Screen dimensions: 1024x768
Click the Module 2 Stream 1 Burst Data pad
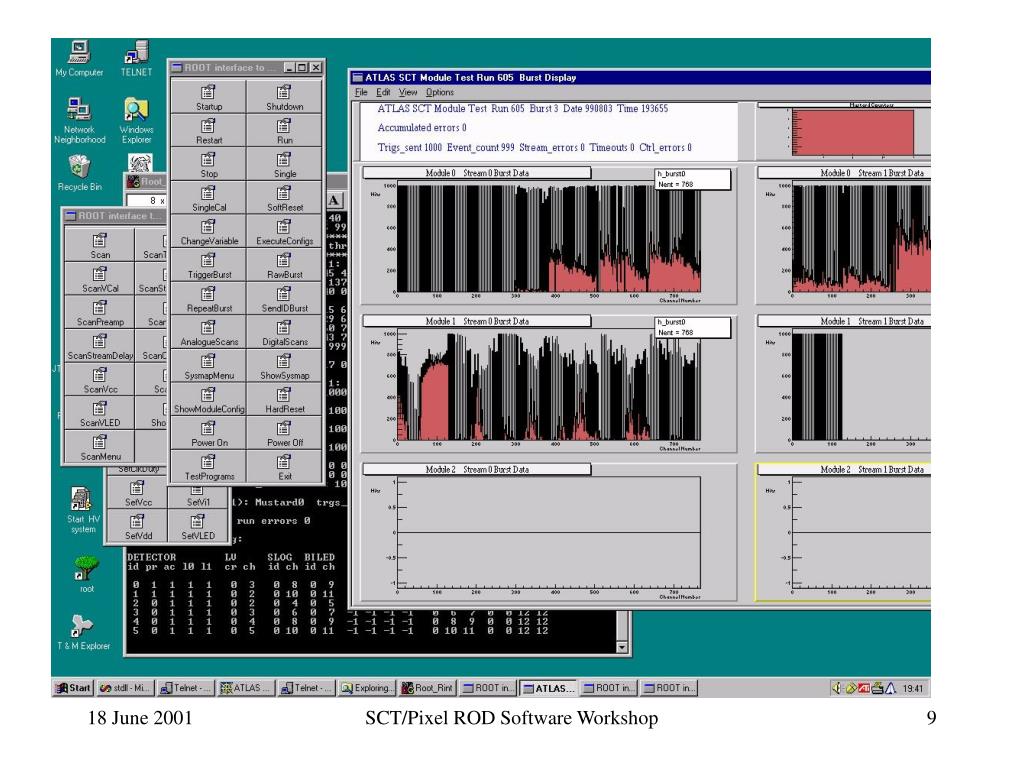843,532
